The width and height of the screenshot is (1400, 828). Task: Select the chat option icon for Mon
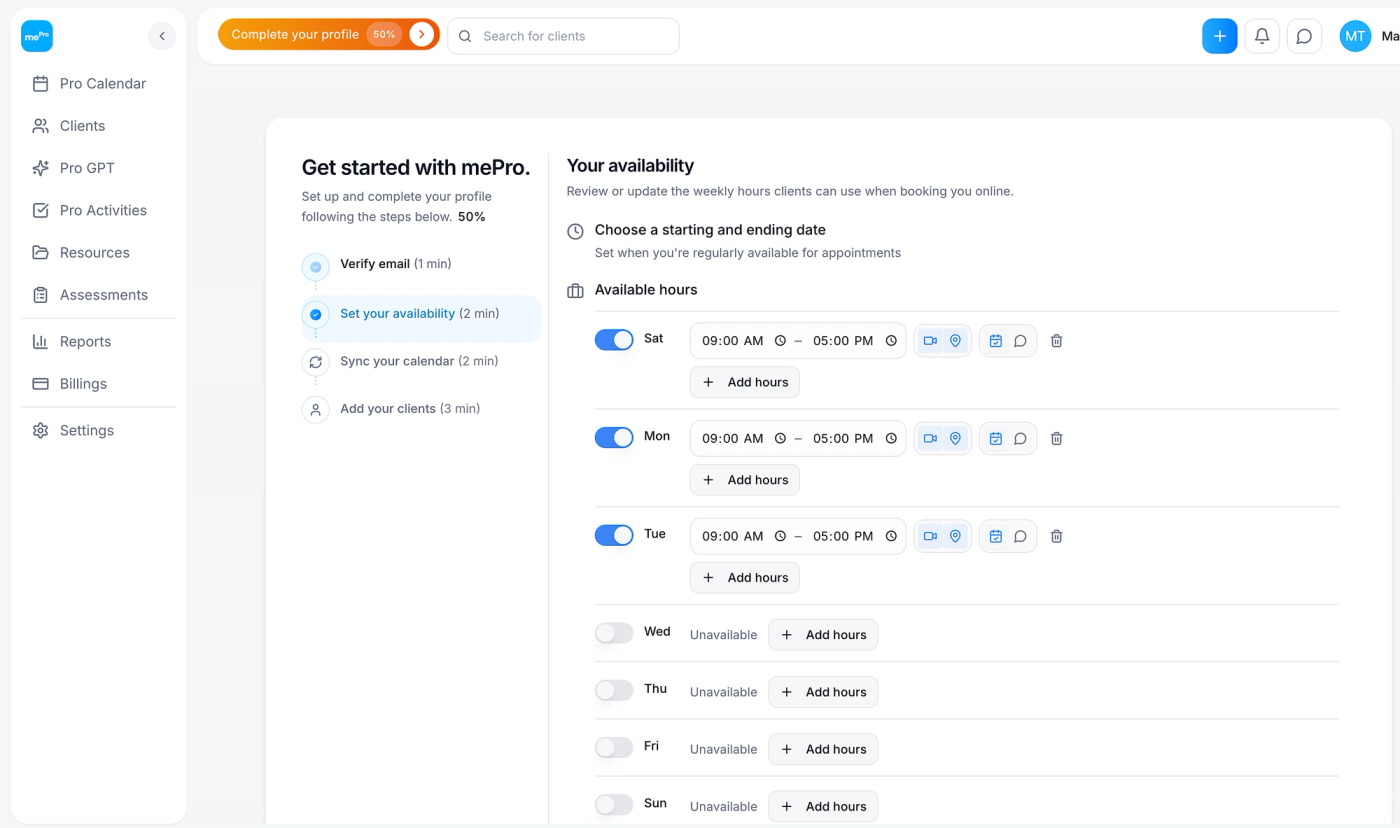click(1020, 439)
